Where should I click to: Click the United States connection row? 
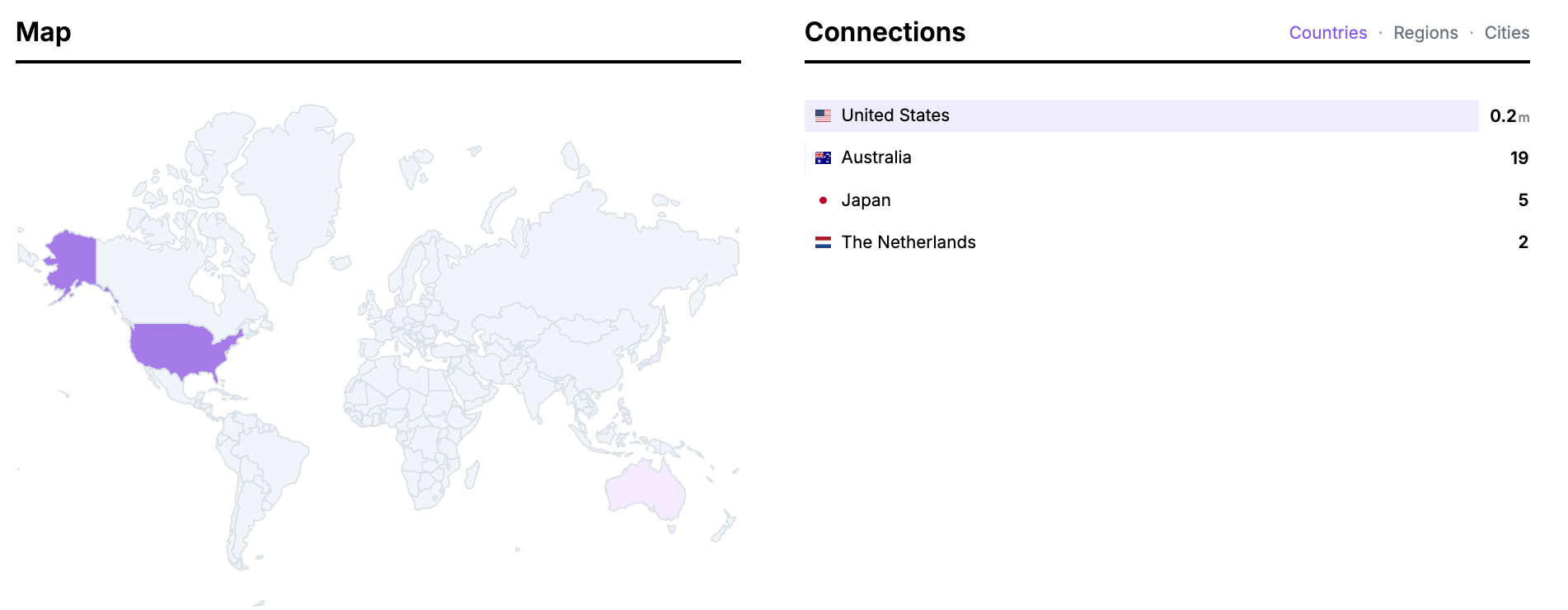1072,115
